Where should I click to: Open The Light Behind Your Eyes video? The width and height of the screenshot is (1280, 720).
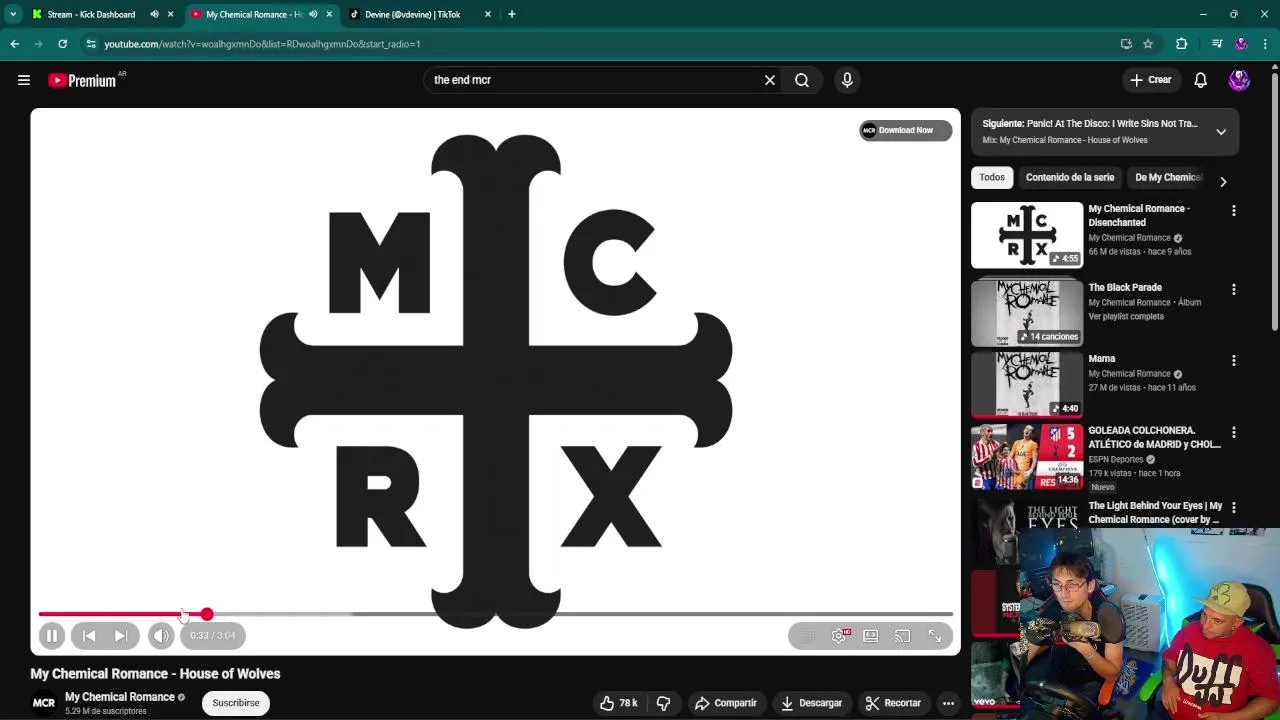coord(1155,513)
